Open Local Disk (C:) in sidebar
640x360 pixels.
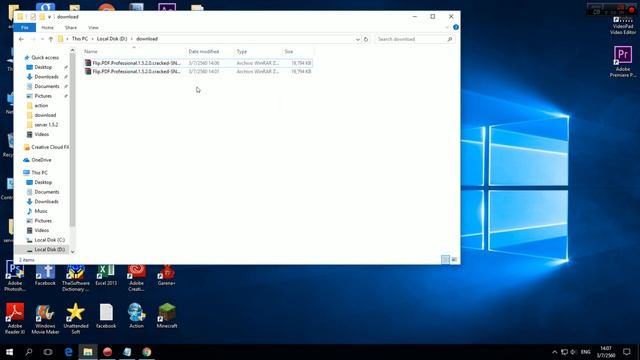pyautogui.click(x=49, y=240)
